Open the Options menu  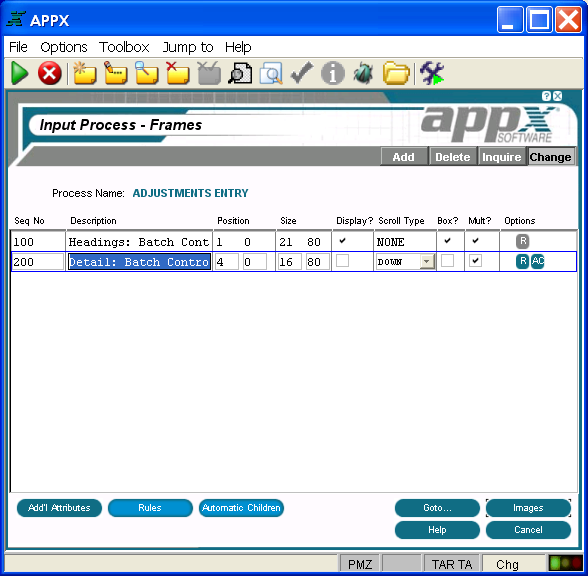pos(64,47)
